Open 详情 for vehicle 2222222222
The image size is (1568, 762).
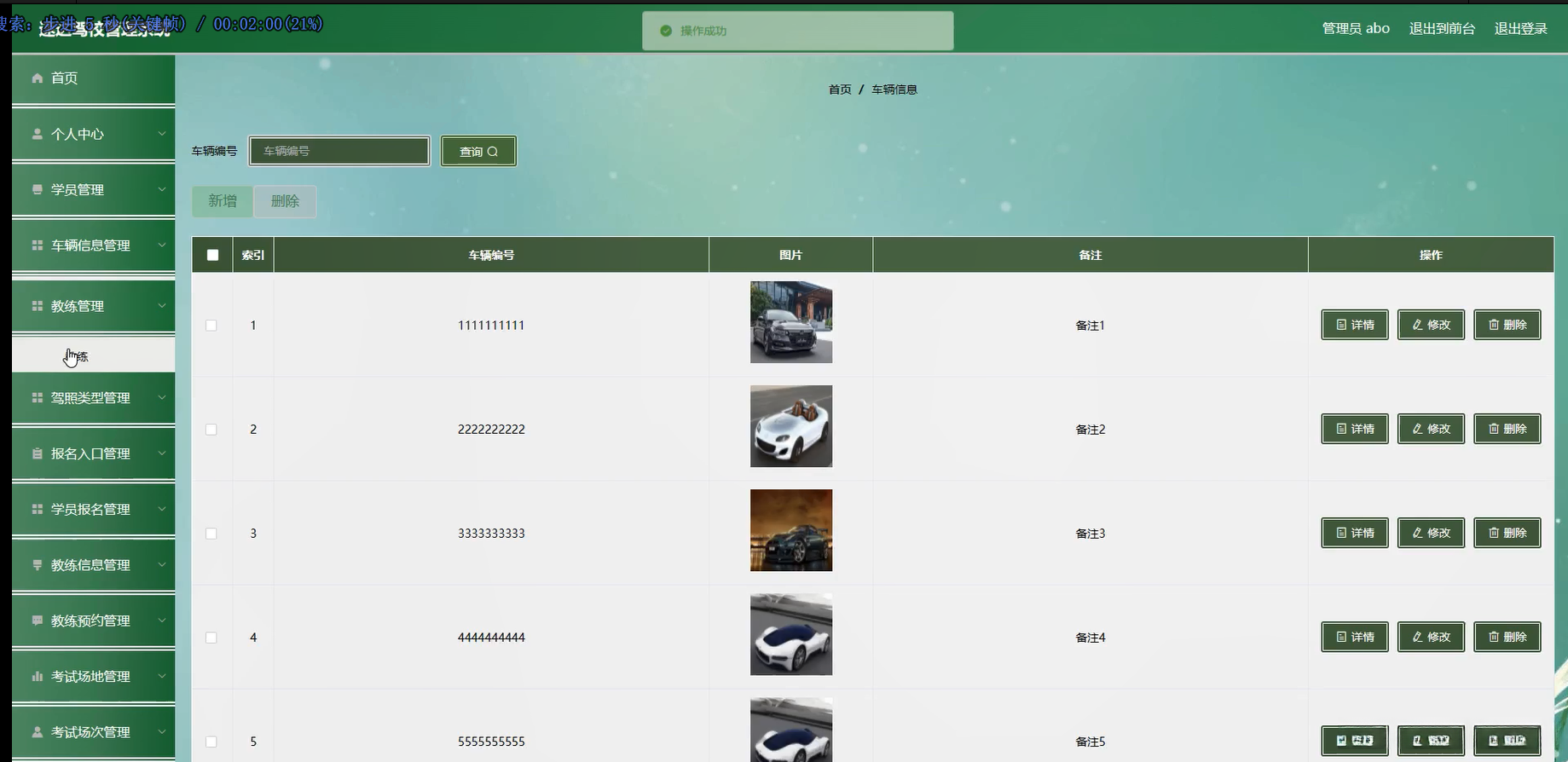point(1355,429)
